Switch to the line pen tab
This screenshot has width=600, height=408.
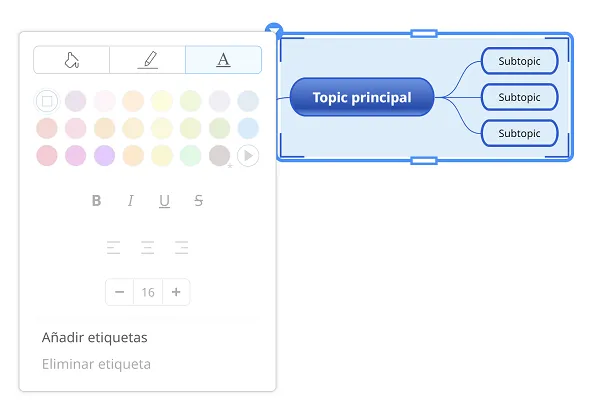pos(147,60)
